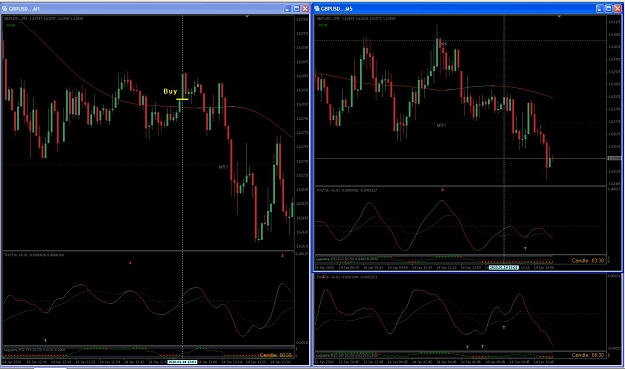This screenshot has height=369, width=625.
Task: Click the leftmost red down arrow in M1 indicator pane
Action: [x=130, y=263]
